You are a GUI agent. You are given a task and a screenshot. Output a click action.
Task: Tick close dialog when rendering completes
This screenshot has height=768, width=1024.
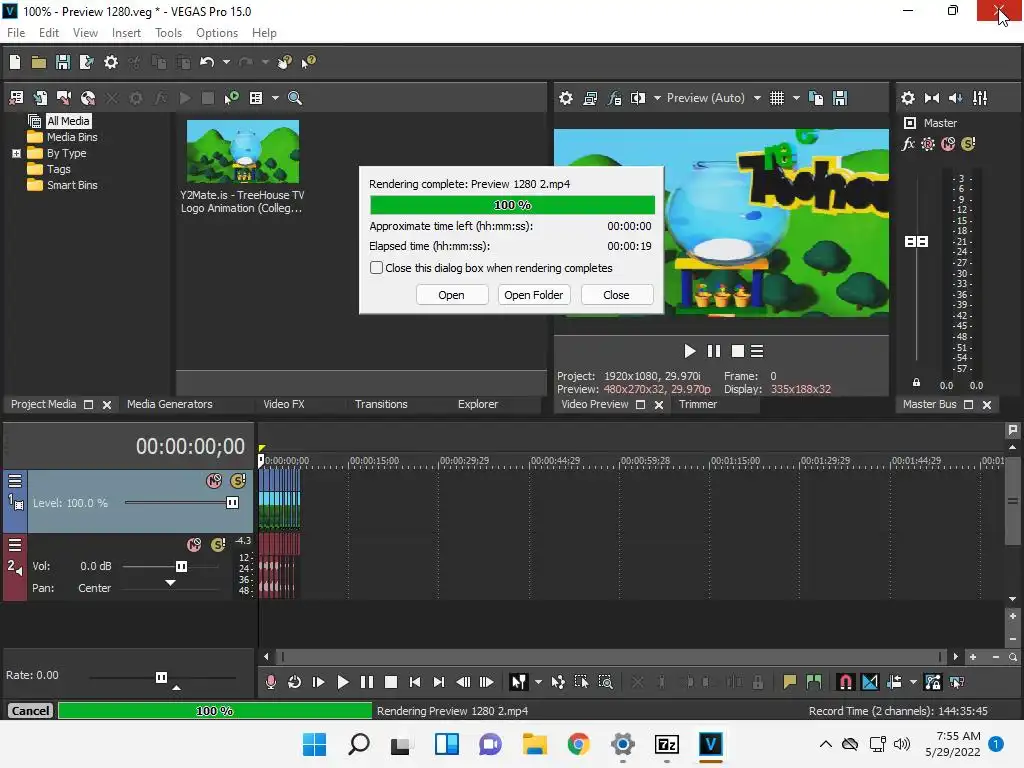(x=376, y=268)
